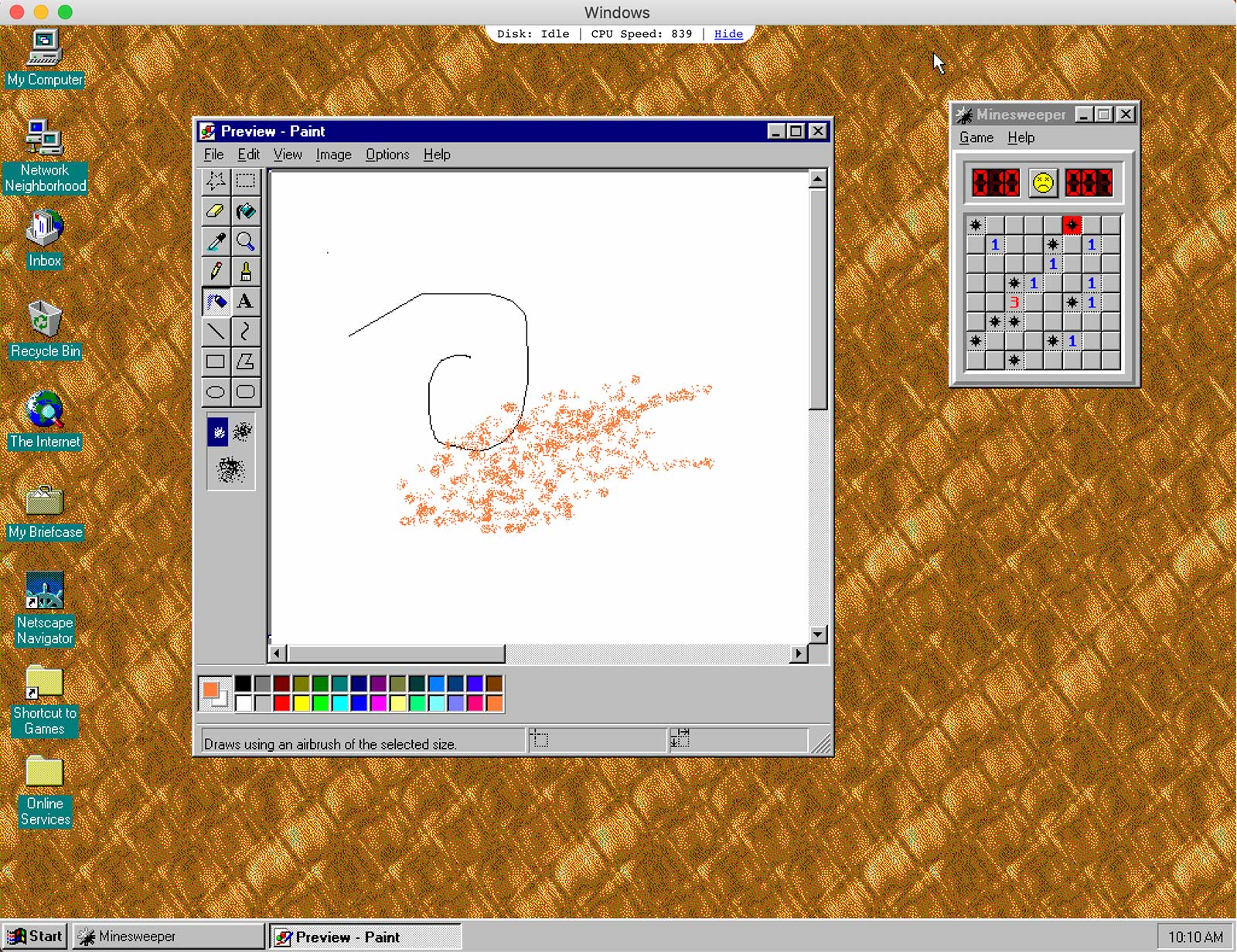Click the red exploded mine cell in Minesweeper
This screenshot has height=952, width=1237.
click(x=1072, y=225)
